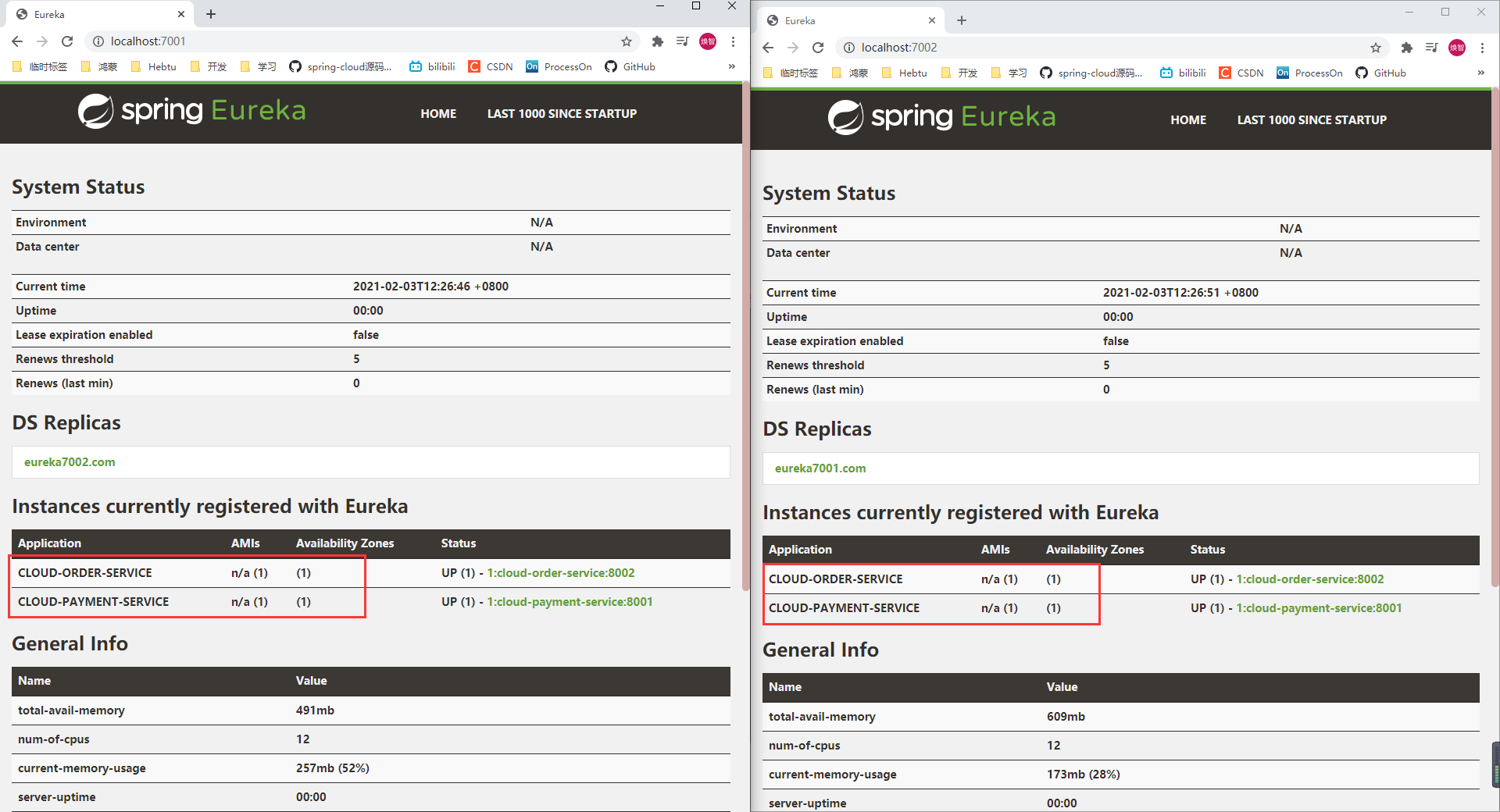Open eureka7002.com replica link
This screenshot has height=812, width=1500.
click(70, 462)
